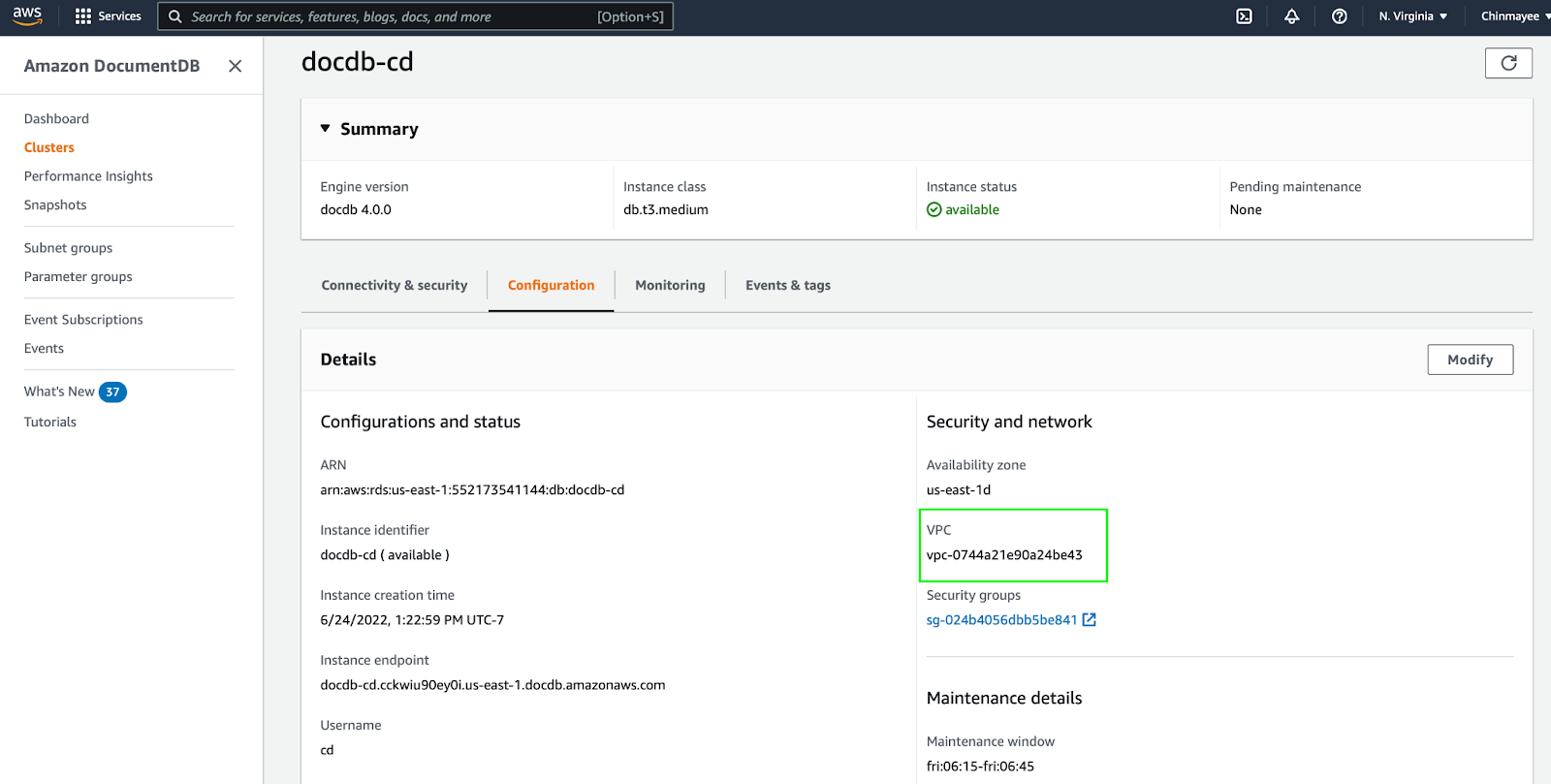This screenshot has width=1551, height=784.
Task: Click the AWS logo home icon
Action: coord(27,16)
